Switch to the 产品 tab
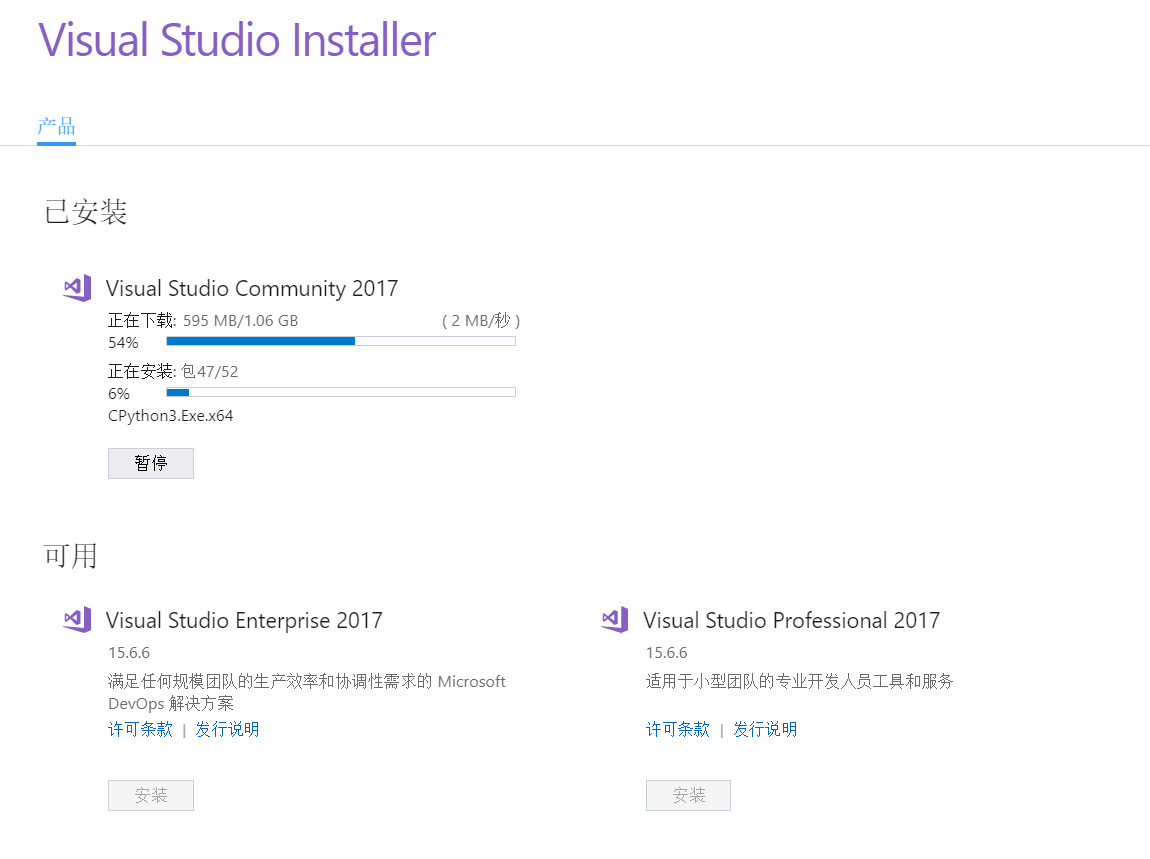The width and height of the screenshot is (1150, 859). [56, 126]
